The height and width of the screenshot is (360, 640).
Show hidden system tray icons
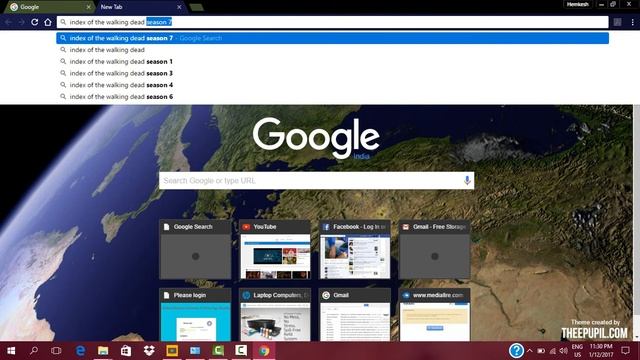[530, 351]
